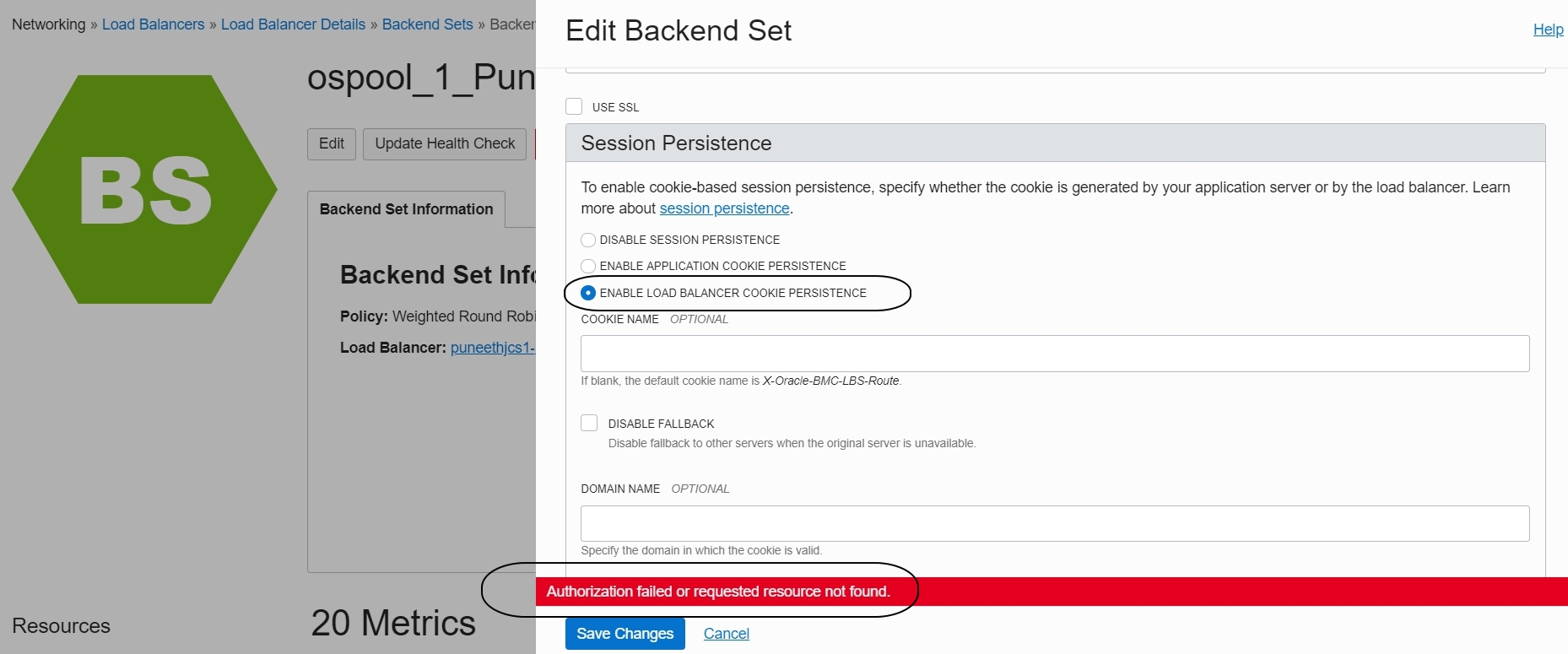Check the Use SSL checkbox
The height and width of the screenshot is (654, 1568).
click(574, 106)
